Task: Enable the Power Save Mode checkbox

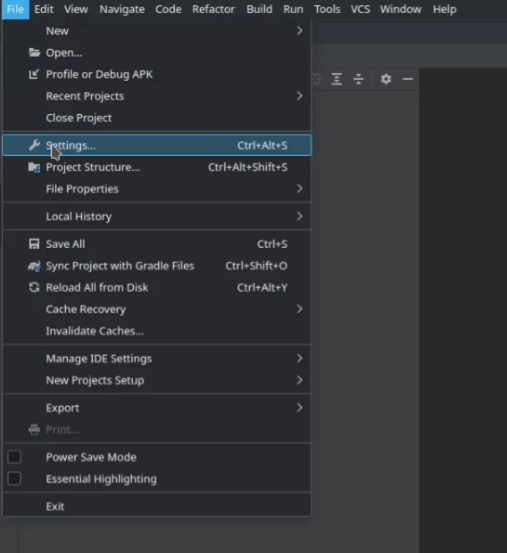Action: point(14,457)
